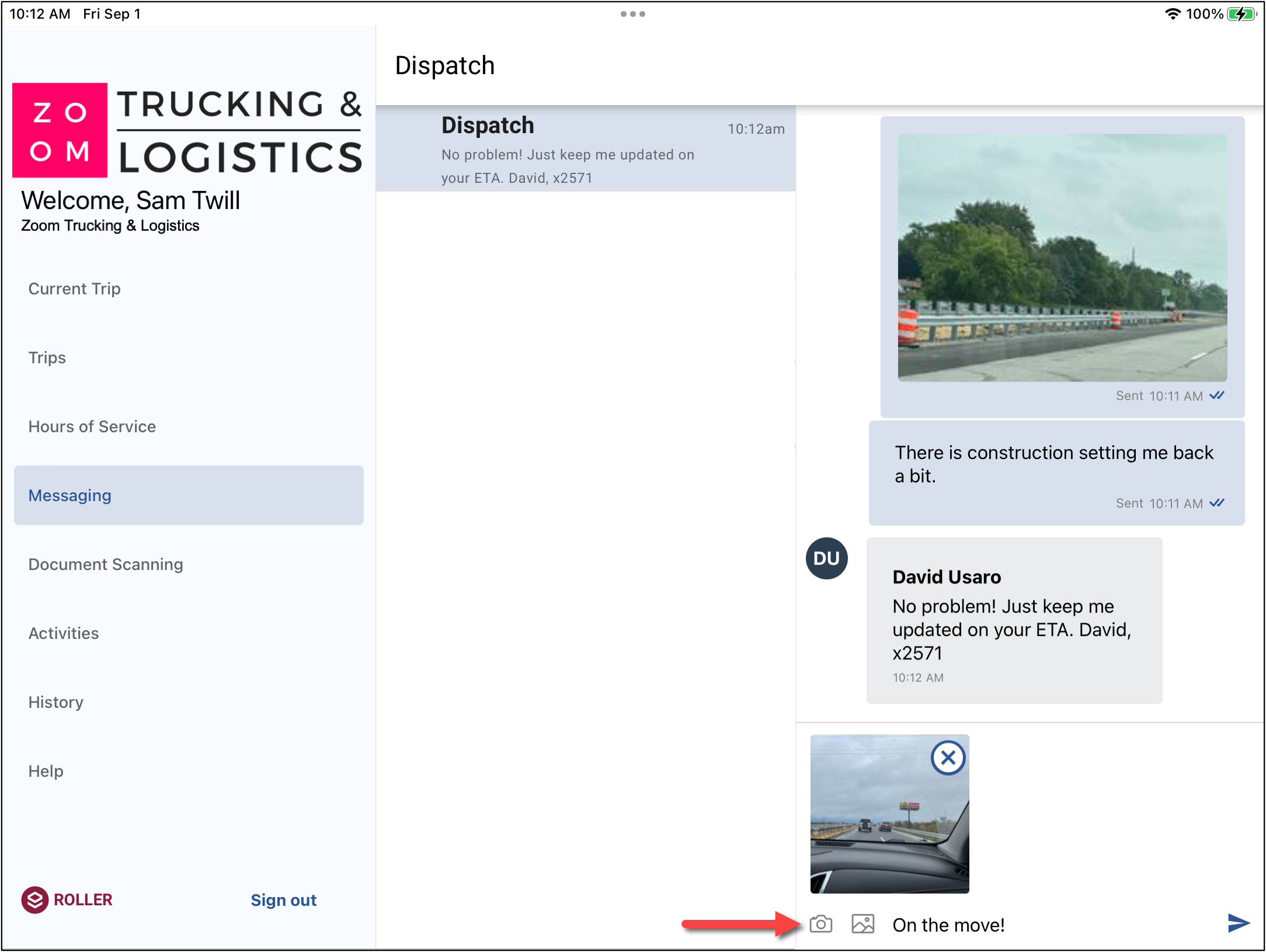
Task: Tap the three-dot multitasking indicator
Action: click(x=632, y=14)
